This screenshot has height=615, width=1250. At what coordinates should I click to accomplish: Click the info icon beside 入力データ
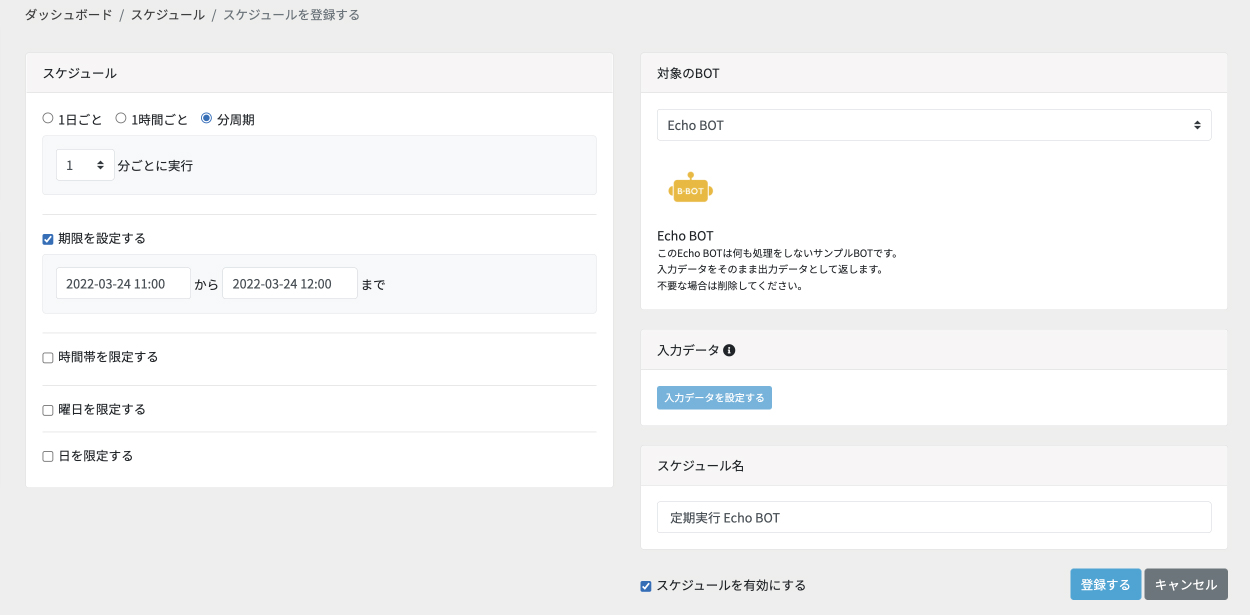pyautogui.click(x=729, y=350)
